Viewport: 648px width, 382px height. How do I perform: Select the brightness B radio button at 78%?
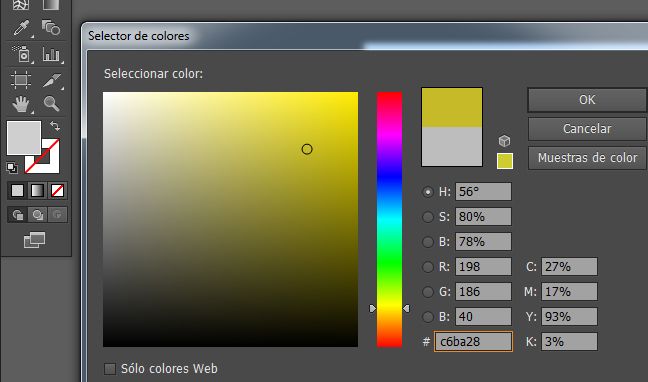428,242
